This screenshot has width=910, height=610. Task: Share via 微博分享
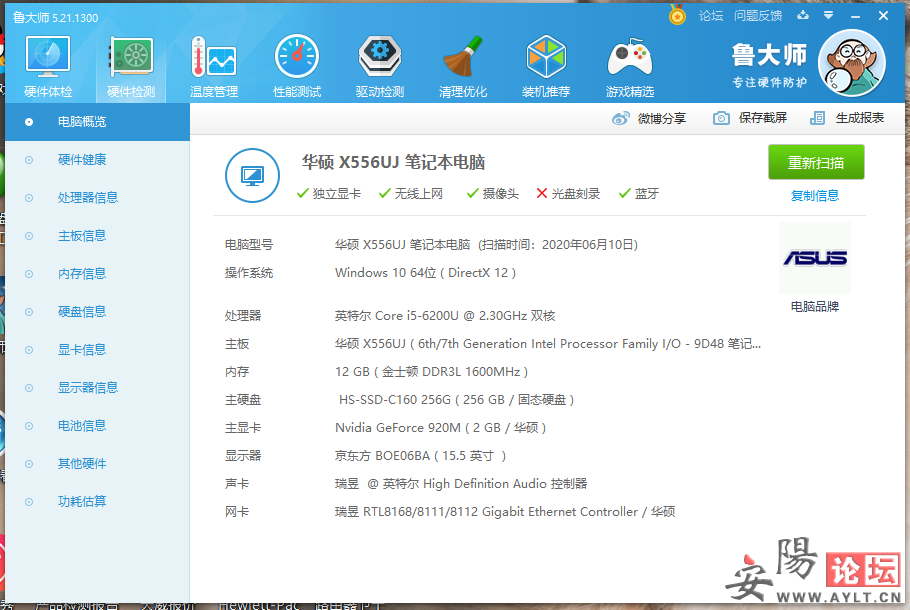point(649,118)
